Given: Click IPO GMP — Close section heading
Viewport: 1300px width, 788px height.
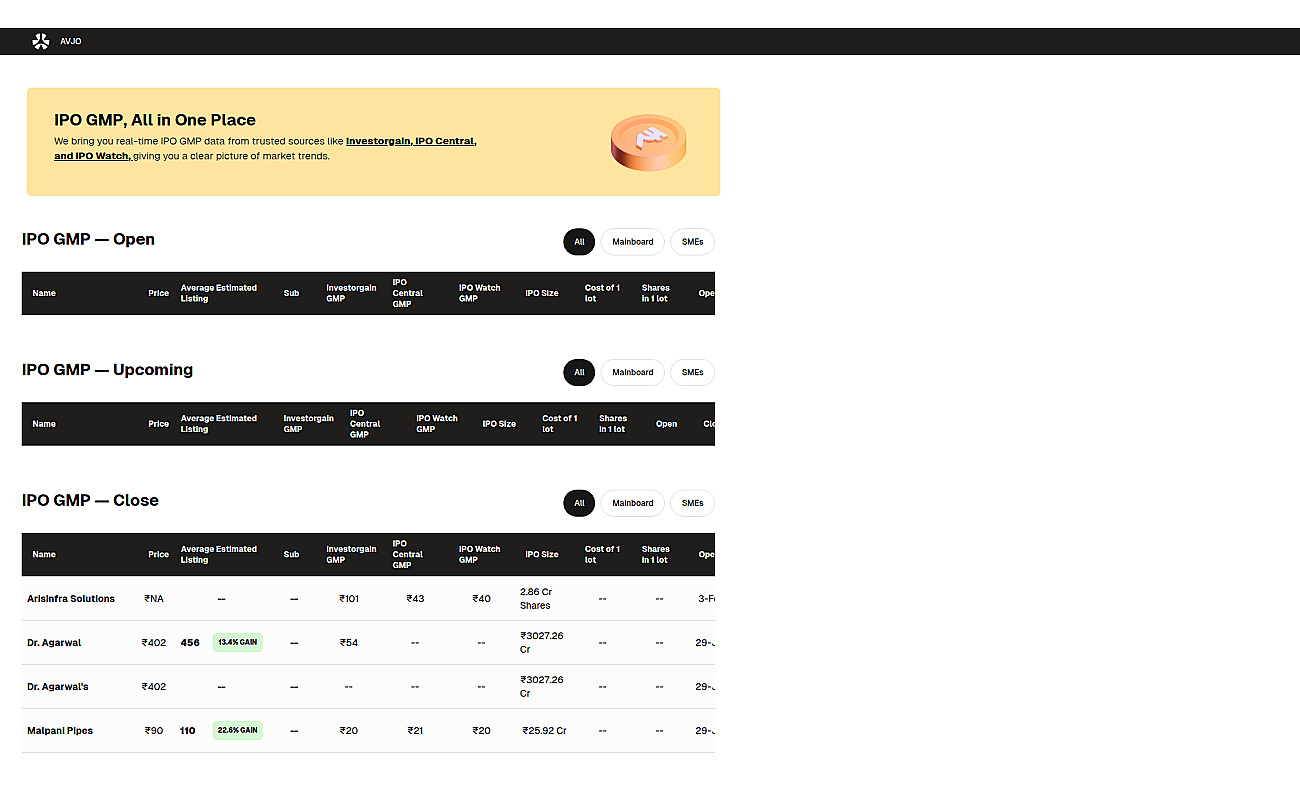Looking at the screenshot, I should pos(90,500).
